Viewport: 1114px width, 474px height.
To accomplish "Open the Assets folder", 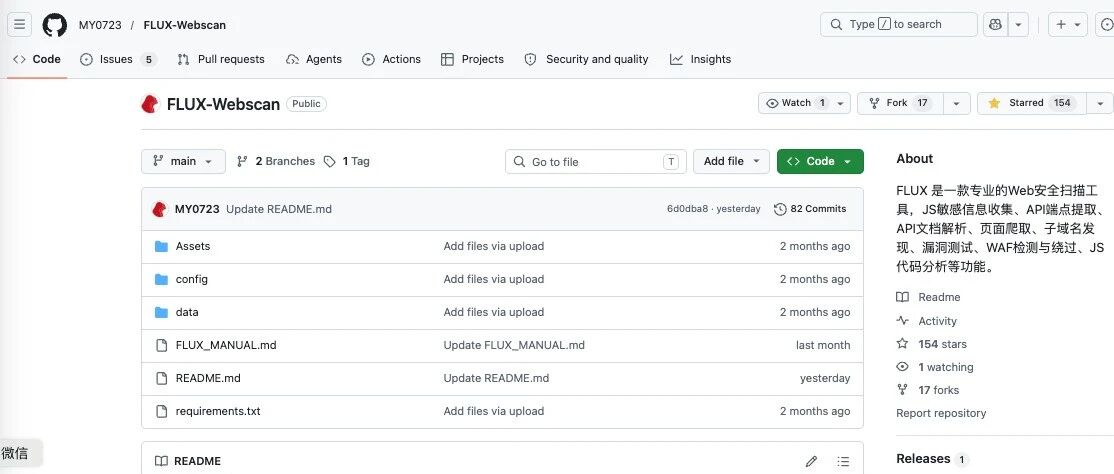I will 193,247.
